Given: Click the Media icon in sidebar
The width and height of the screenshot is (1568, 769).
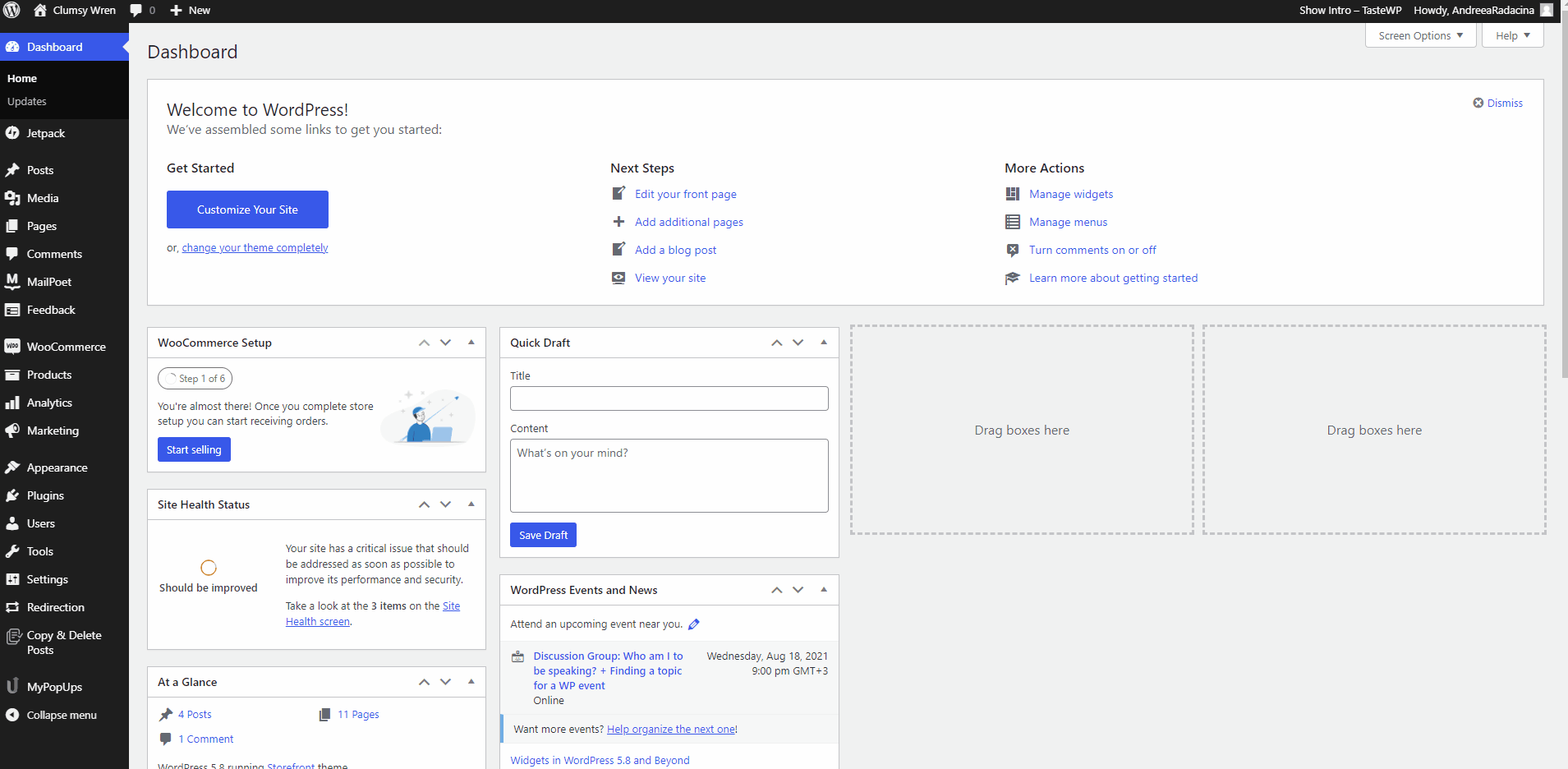Looking at the screenshot, I should click(12, 198).
